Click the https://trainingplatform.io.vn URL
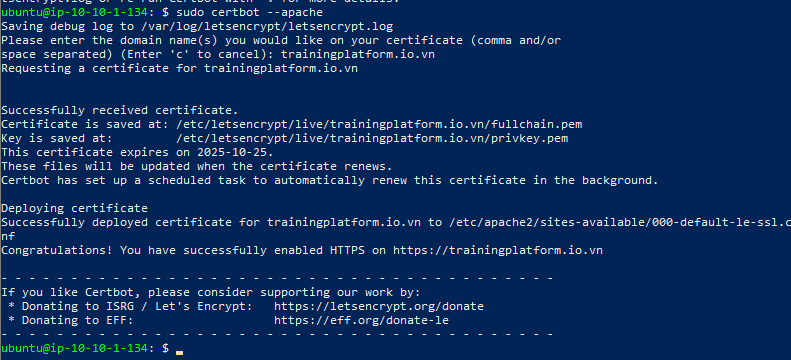791x360 pixels. click(498, 250)
